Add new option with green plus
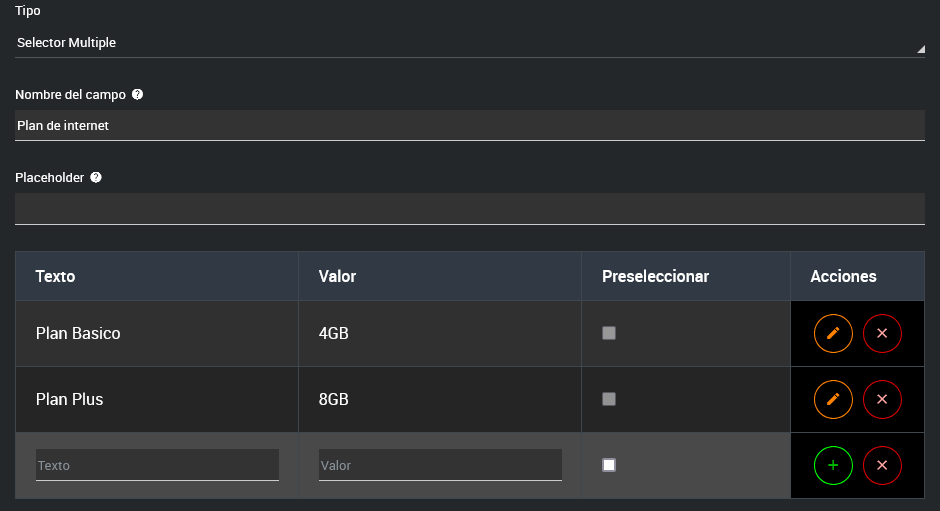The image size is (940, 511). click(833, 465)
